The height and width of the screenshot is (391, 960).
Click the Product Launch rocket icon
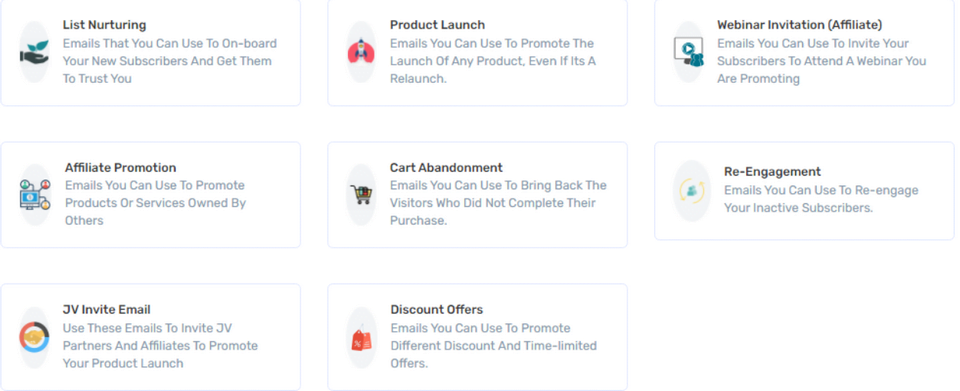(x=361, y=52)
